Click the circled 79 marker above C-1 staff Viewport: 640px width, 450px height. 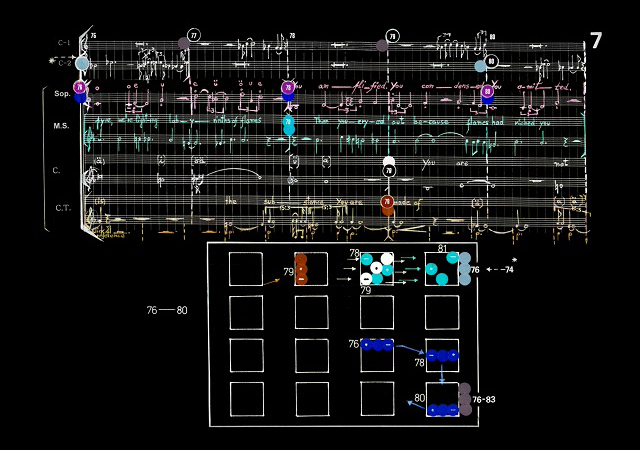click(x=392, y=36)
